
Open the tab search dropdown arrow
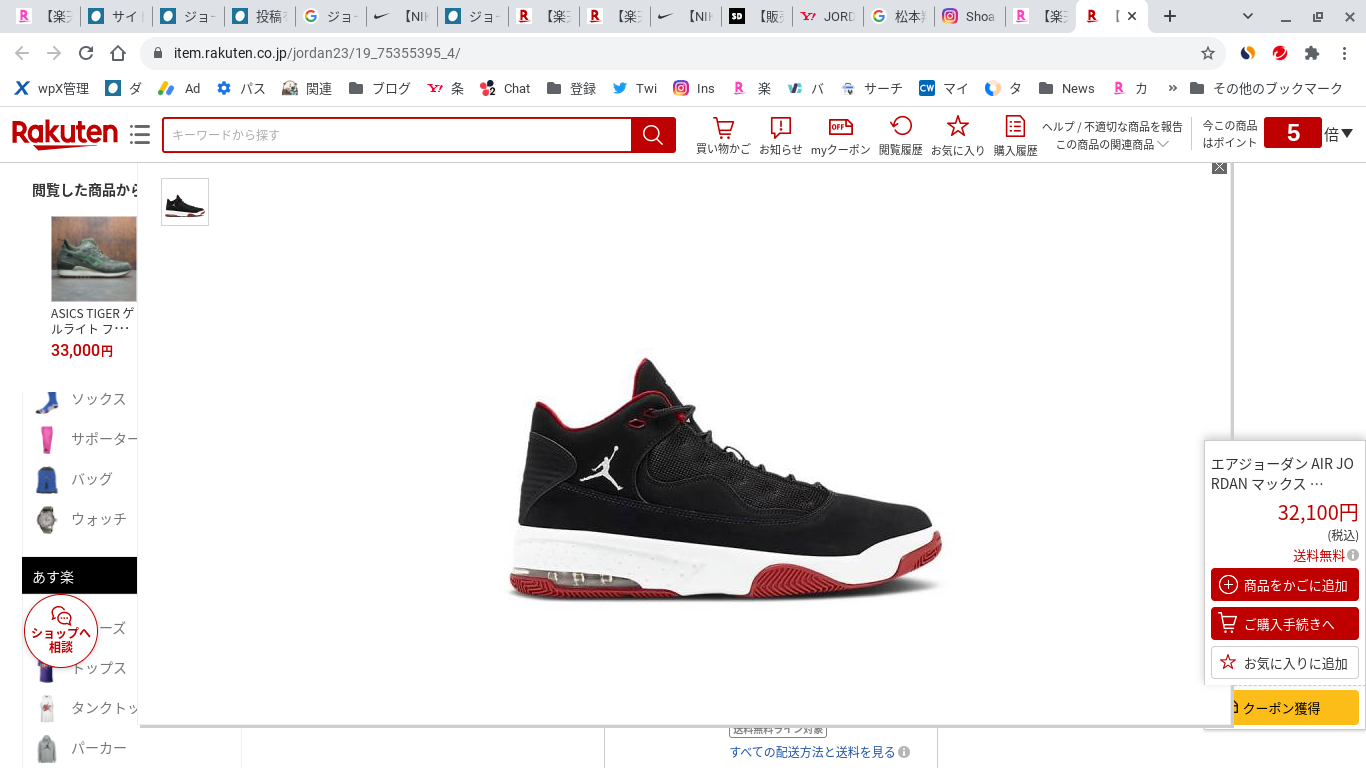click(1248, 16)
